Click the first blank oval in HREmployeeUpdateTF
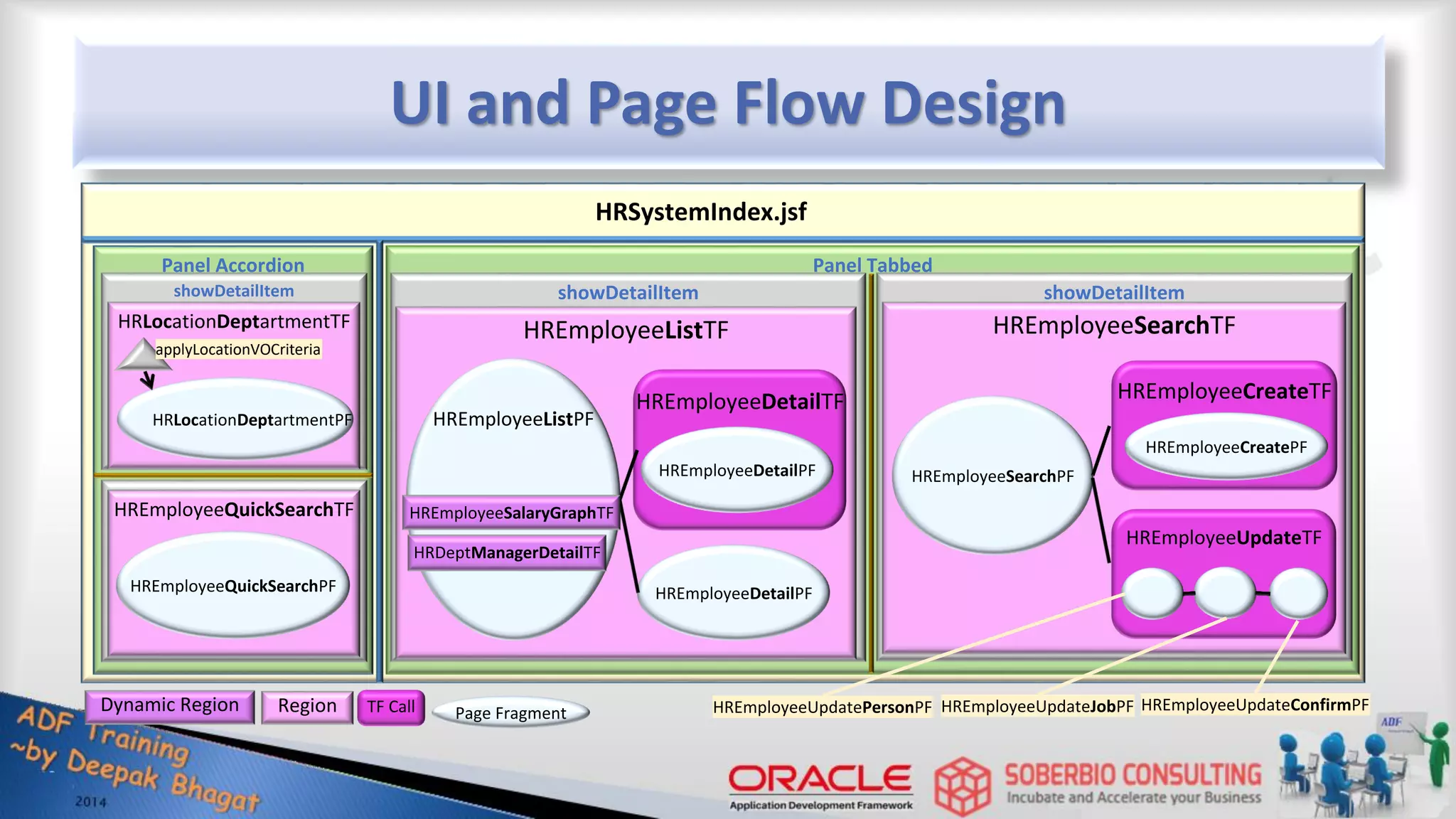This screenshot has width=1456, height=819. (x=1152, y=593)
